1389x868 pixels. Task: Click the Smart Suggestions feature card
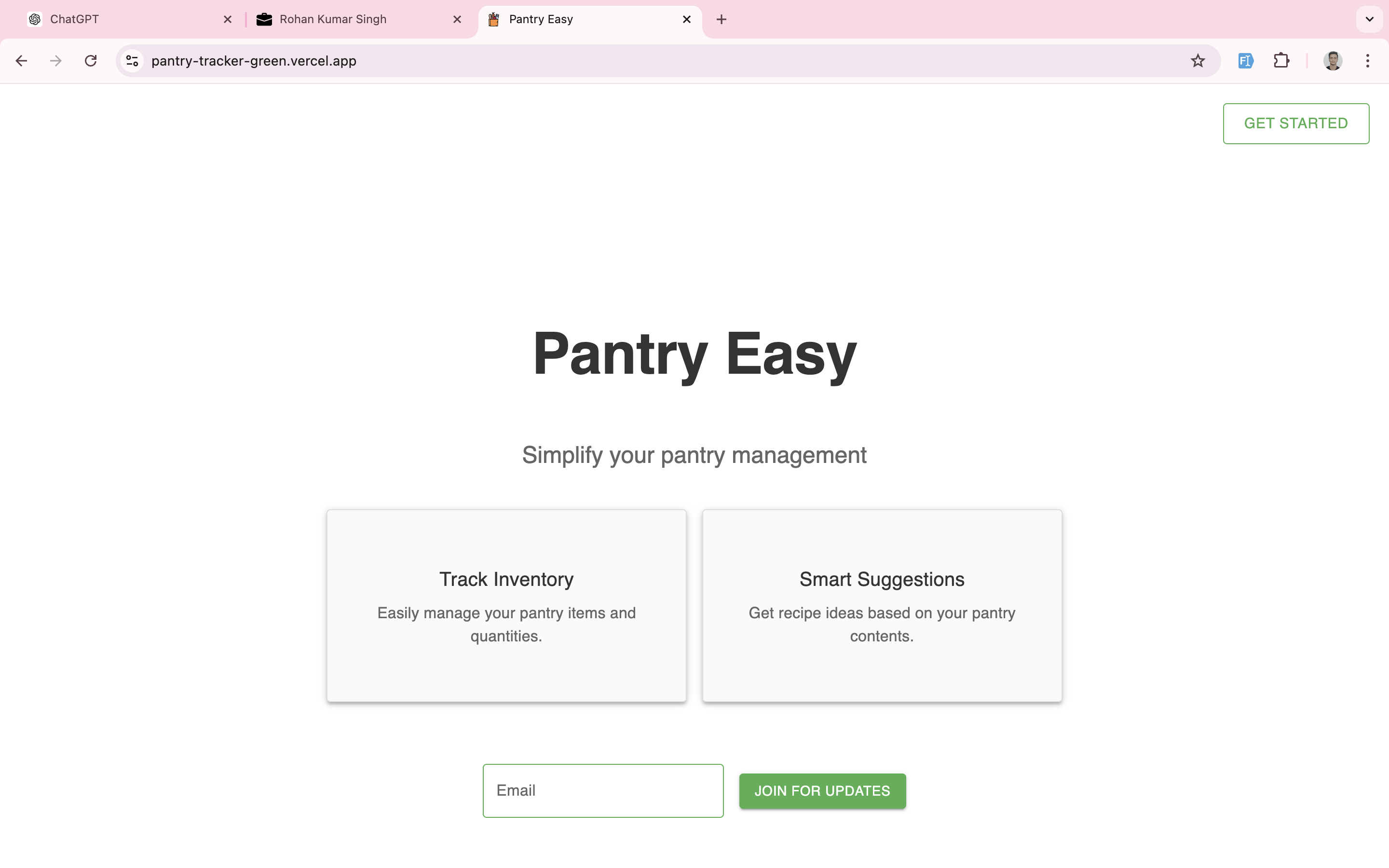coord(882,605)
